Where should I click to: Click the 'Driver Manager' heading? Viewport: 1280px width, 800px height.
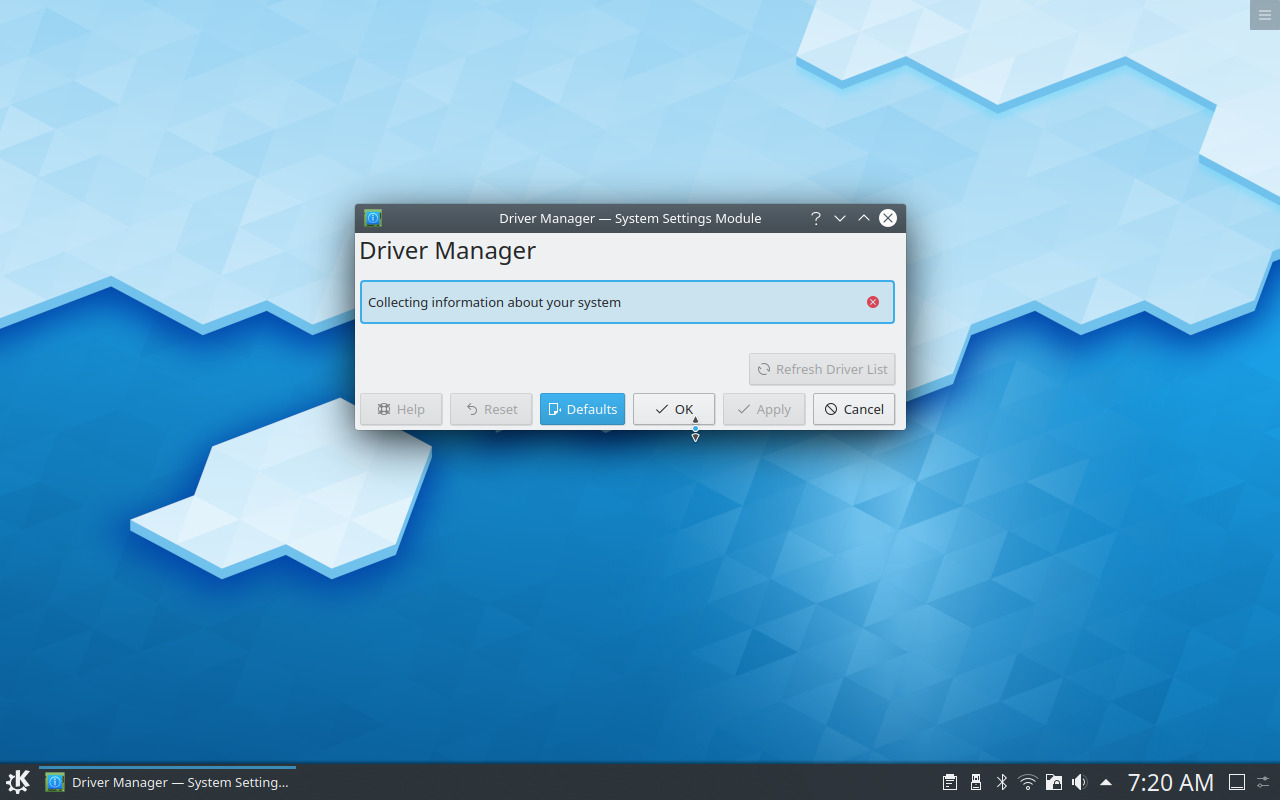(x=448, y=251)
